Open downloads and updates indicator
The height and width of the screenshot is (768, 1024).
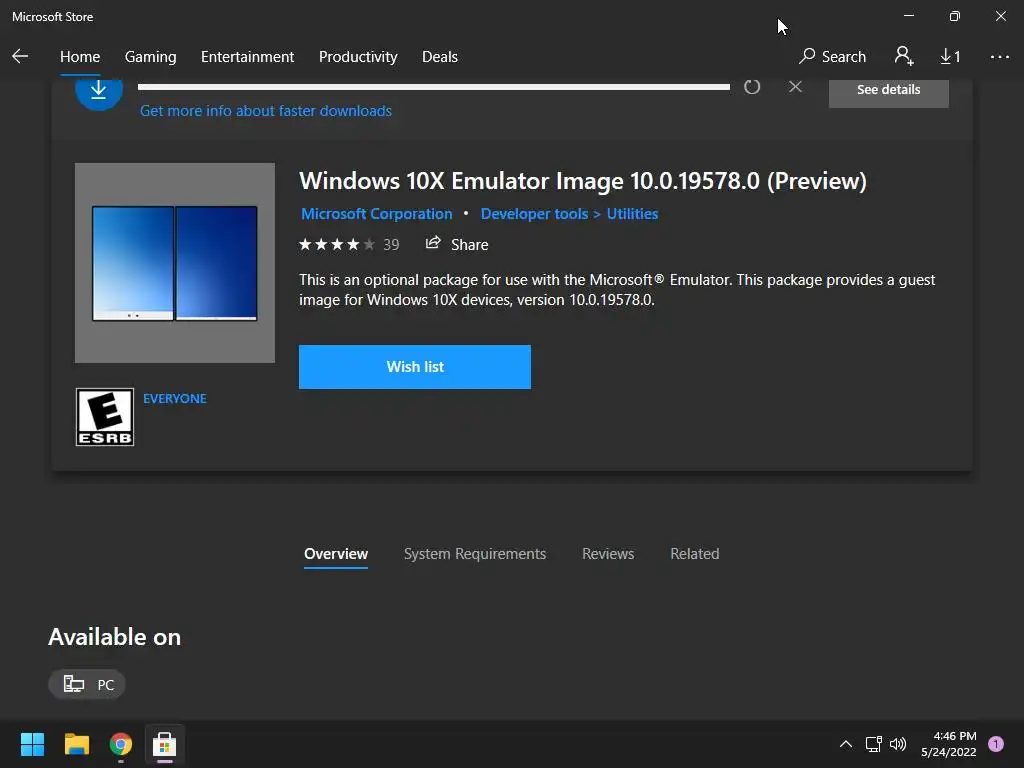pyautogui.click(x=950, y=57)
